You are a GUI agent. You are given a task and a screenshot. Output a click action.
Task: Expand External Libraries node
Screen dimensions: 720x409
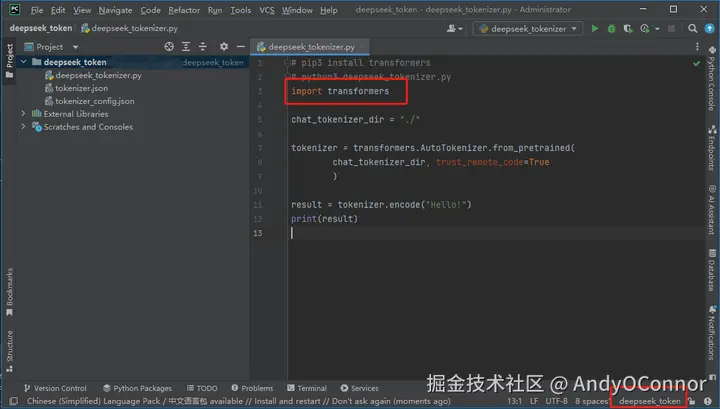pos(23,113)
